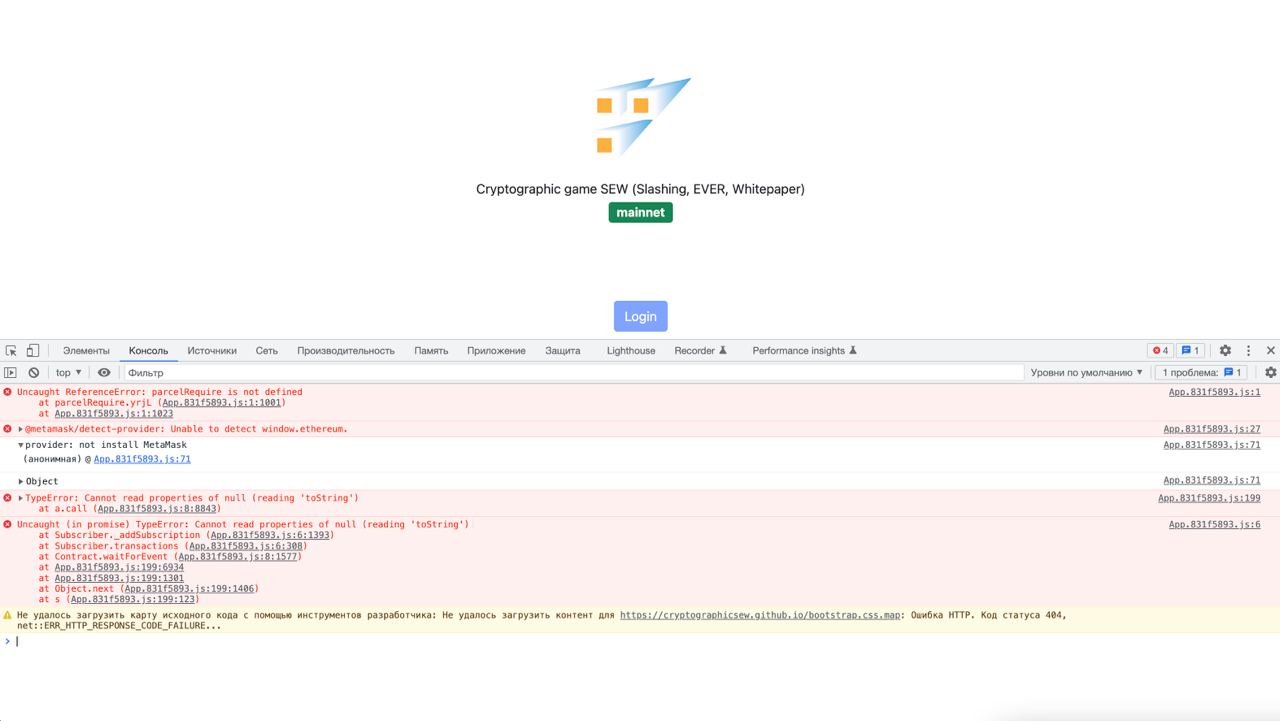Switch to the Сеть tab

[266, 351]
